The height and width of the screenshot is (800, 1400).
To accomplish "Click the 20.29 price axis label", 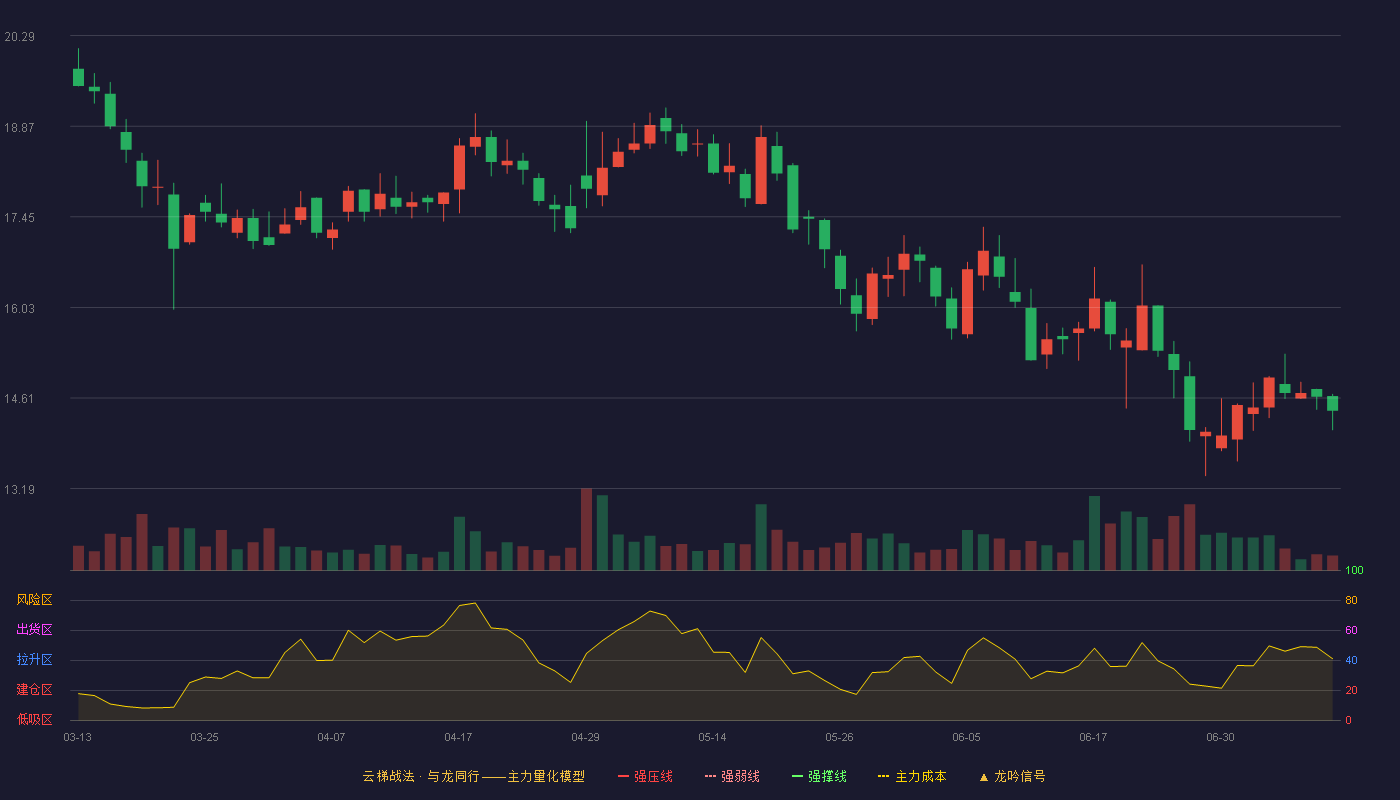I will 19,37.
